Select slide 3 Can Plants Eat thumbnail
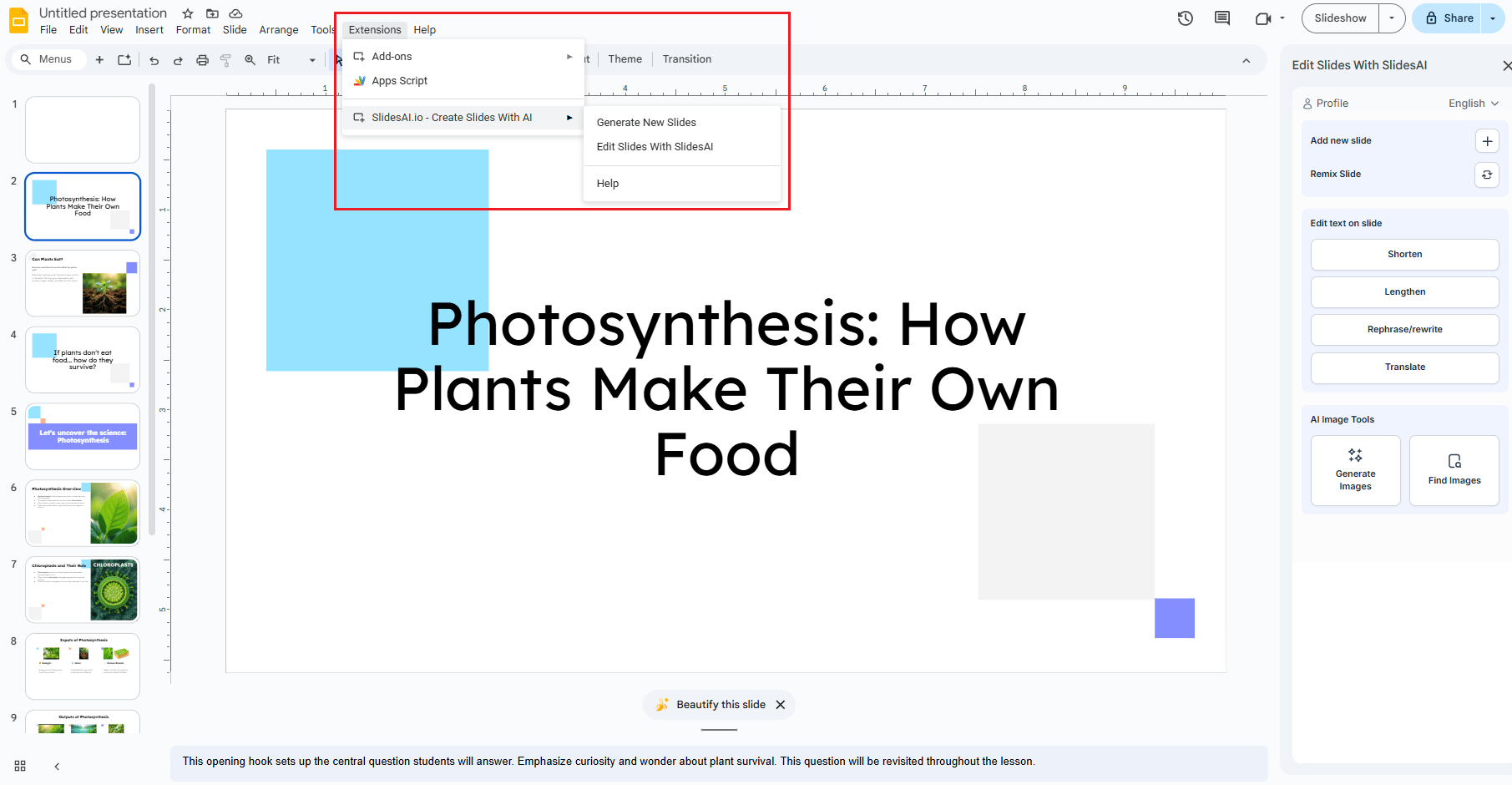1512x785 pixels. [x=83, y=283]
